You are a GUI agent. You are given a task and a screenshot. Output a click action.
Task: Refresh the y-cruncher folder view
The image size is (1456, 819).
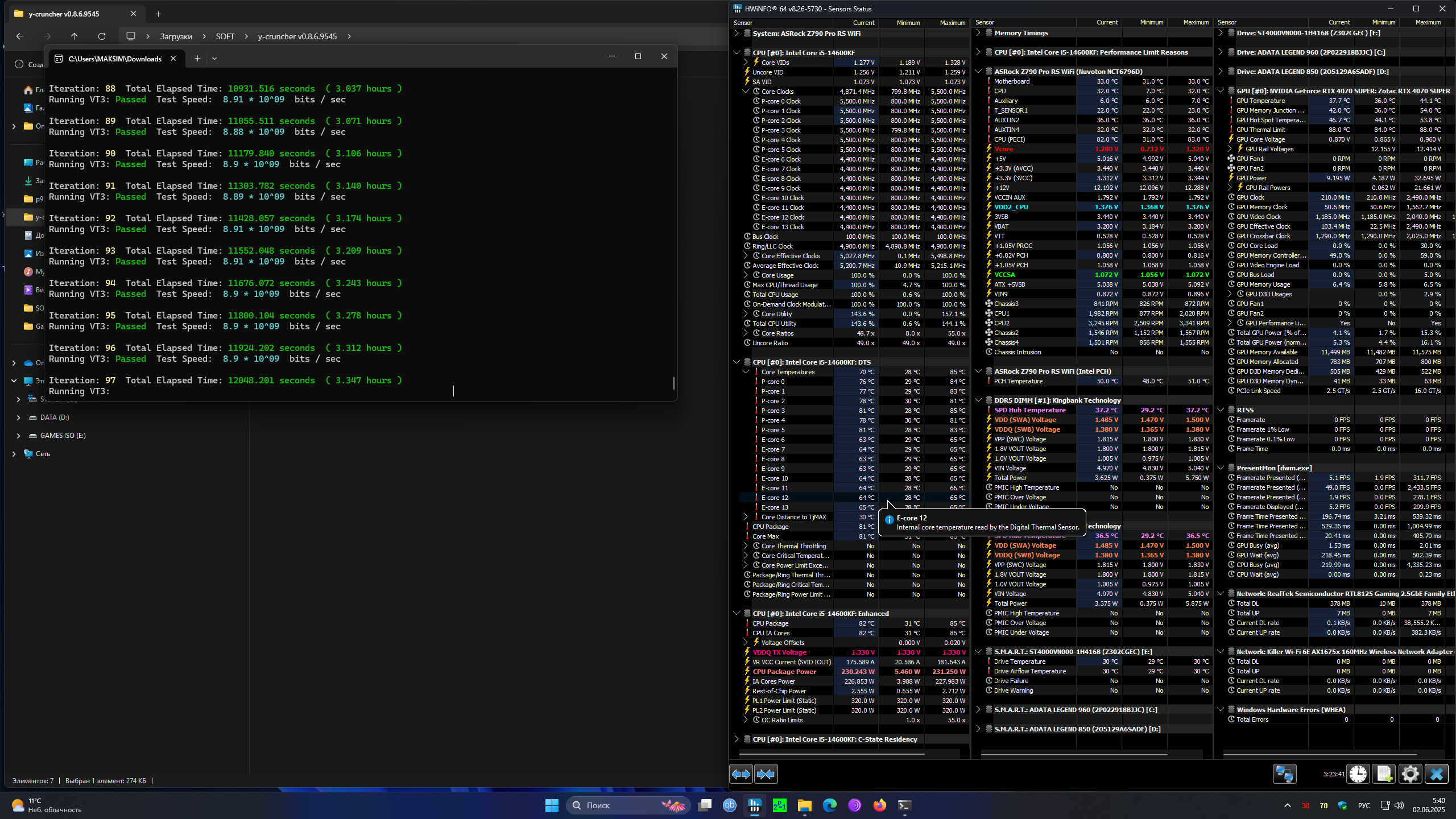pos(102,36)
